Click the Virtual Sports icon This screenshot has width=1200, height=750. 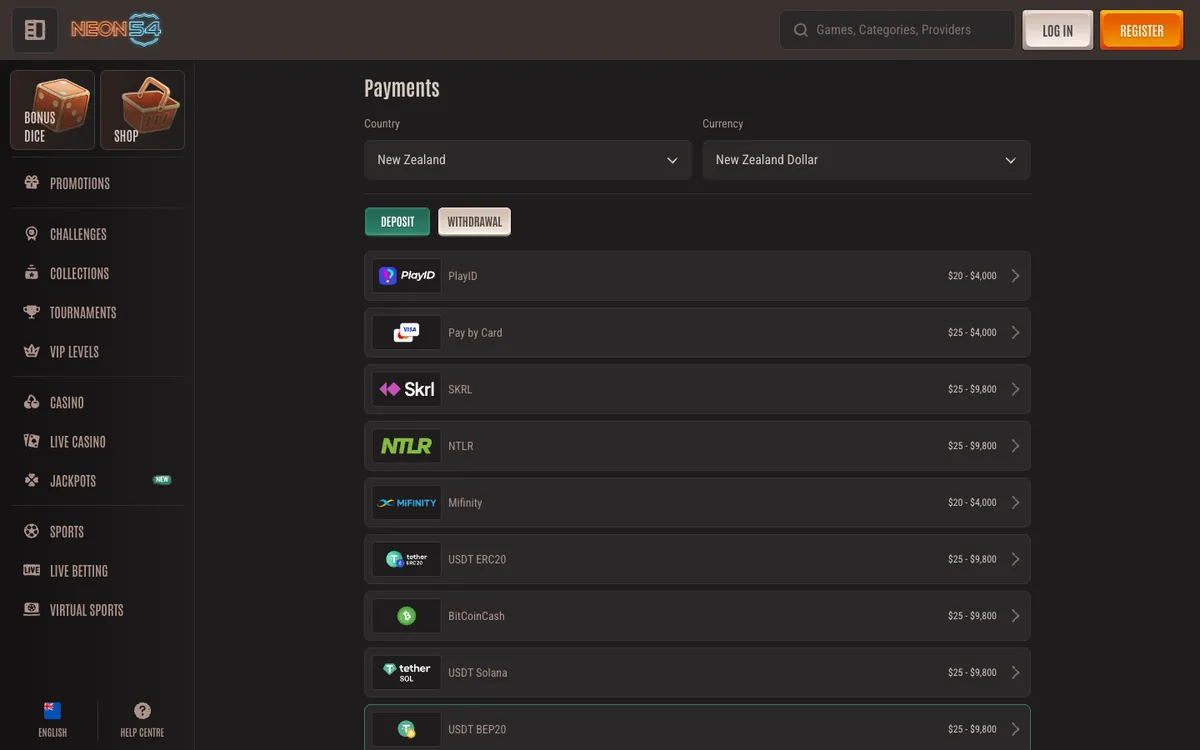pos(31,609)
